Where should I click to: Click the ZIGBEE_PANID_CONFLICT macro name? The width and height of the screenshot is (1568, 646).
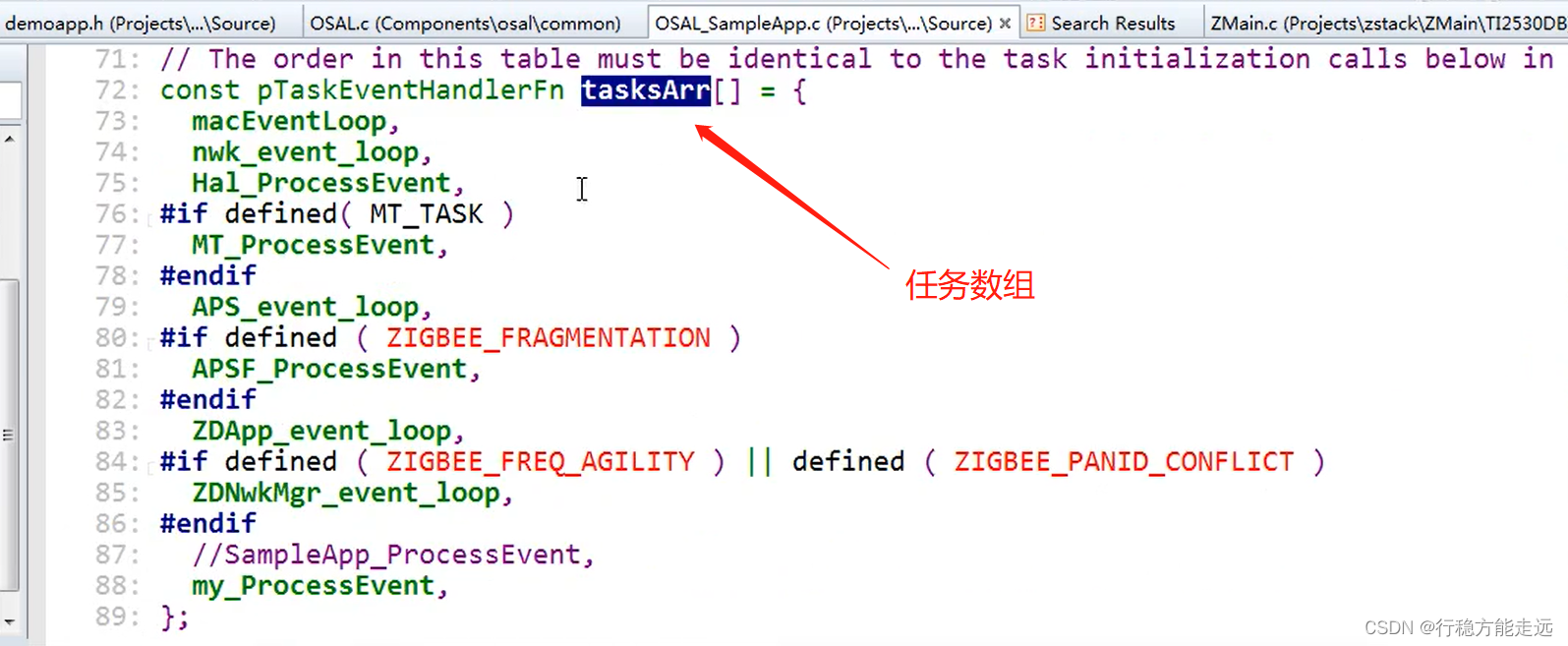click(x=1124, y=462)
